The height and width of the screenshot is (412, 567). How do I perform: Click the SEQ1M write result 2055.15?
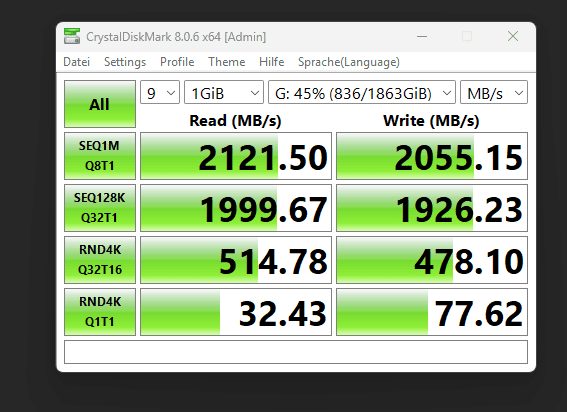tap(432, 156)
